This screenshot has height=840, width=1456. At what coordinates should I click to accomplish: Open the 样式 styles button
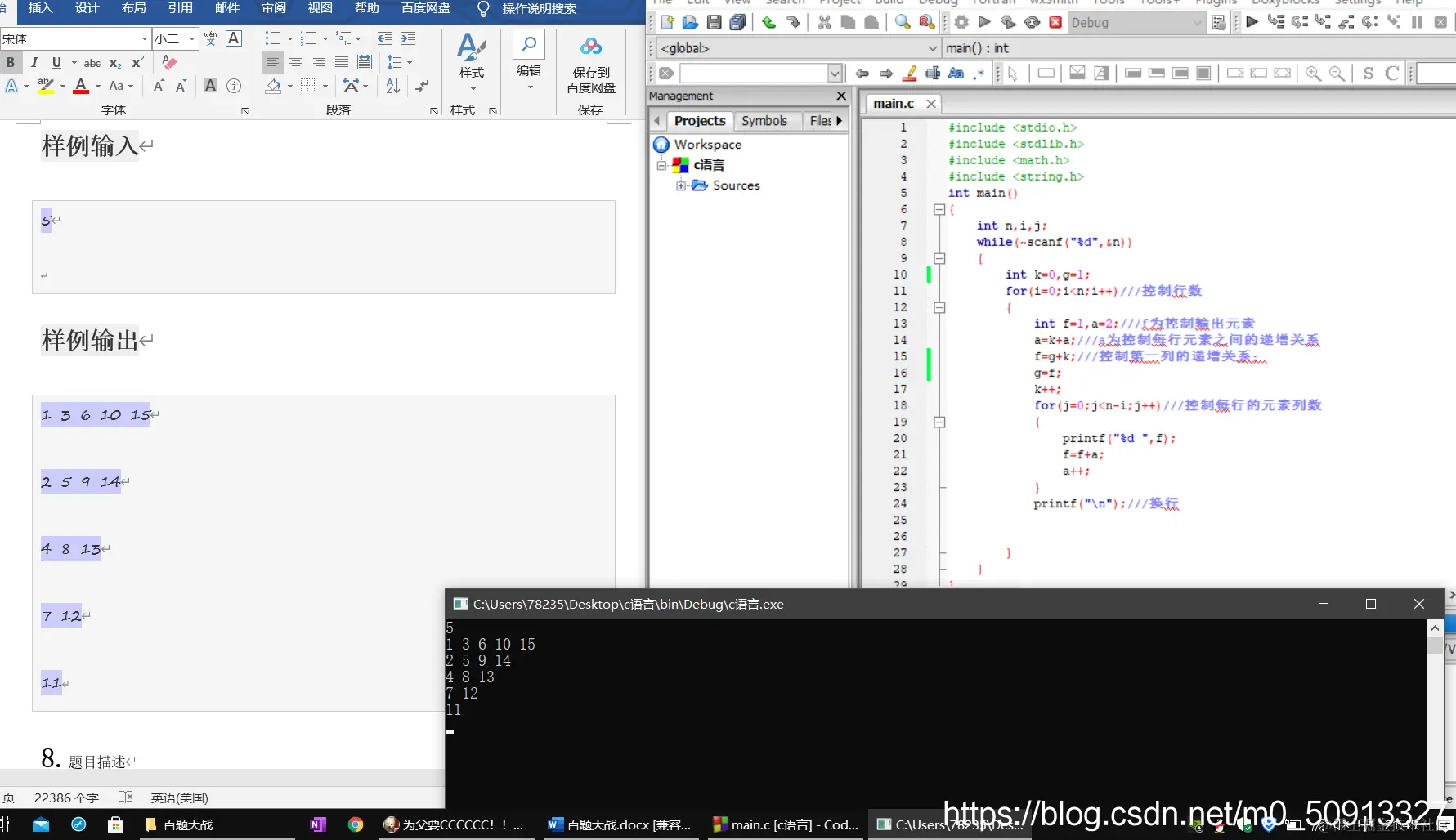472,63
